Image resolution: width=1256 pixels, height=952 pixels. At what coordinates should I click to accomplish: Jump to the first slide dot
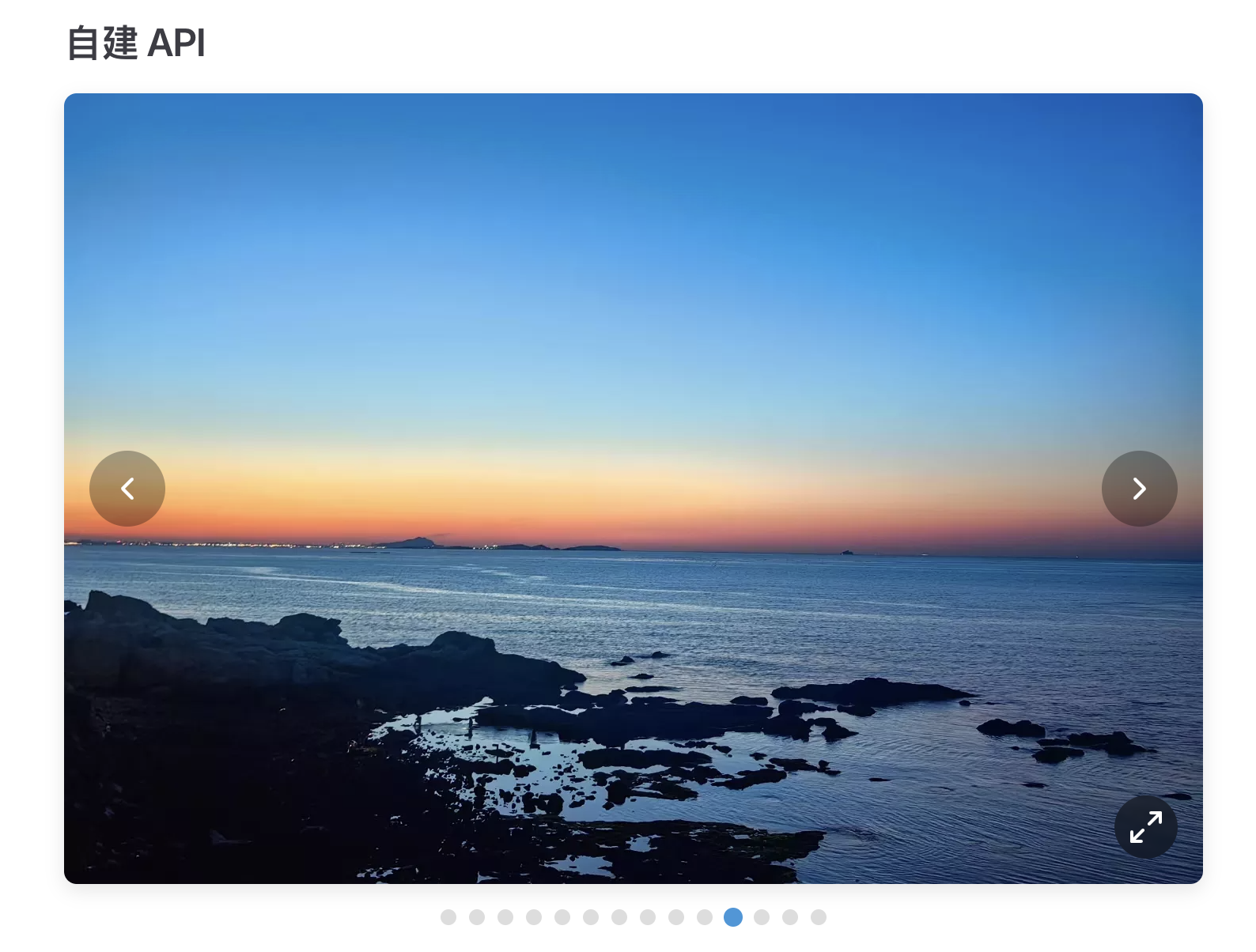(448, 917)
